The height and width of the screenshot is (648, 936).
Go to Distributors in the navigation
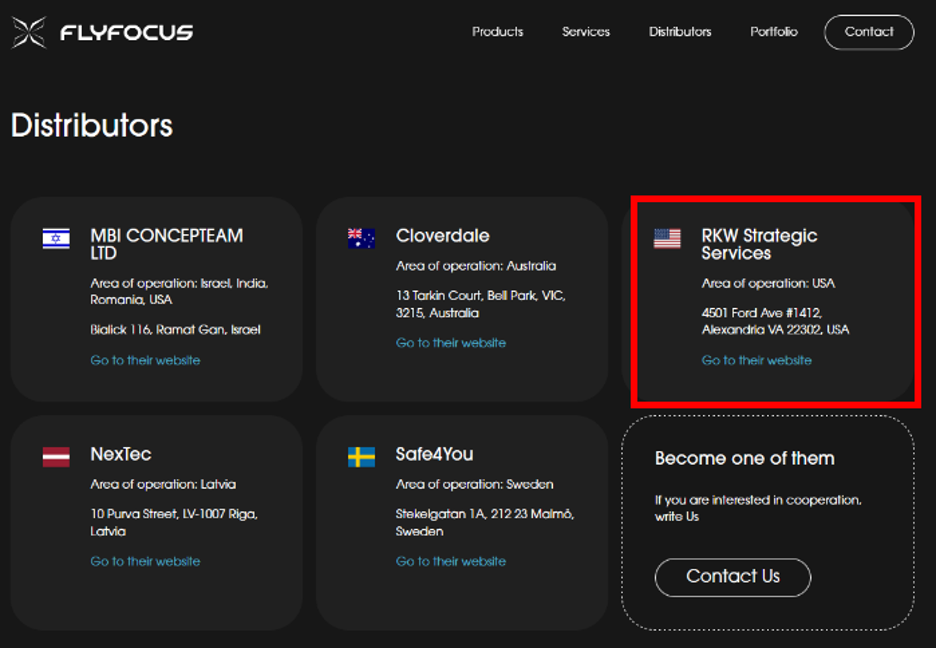[x=680, y=32]
